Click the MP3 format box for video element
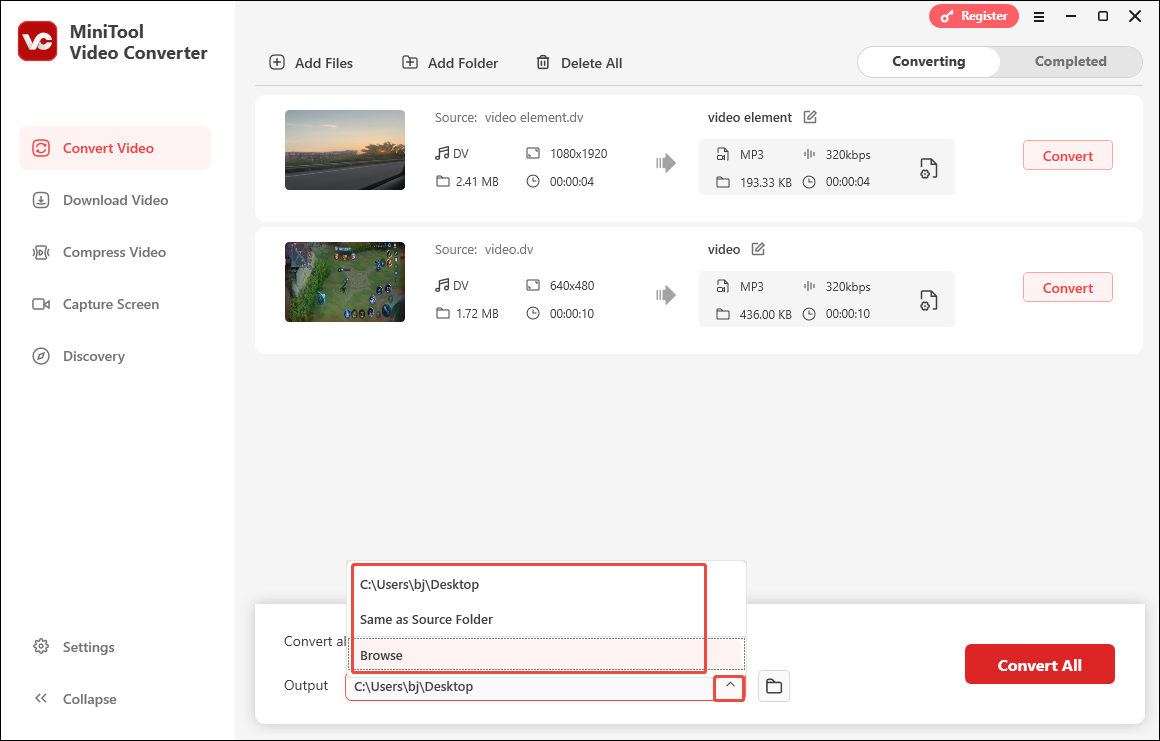This screenshot has width=1160, height=741. click(x=826, y=167)
